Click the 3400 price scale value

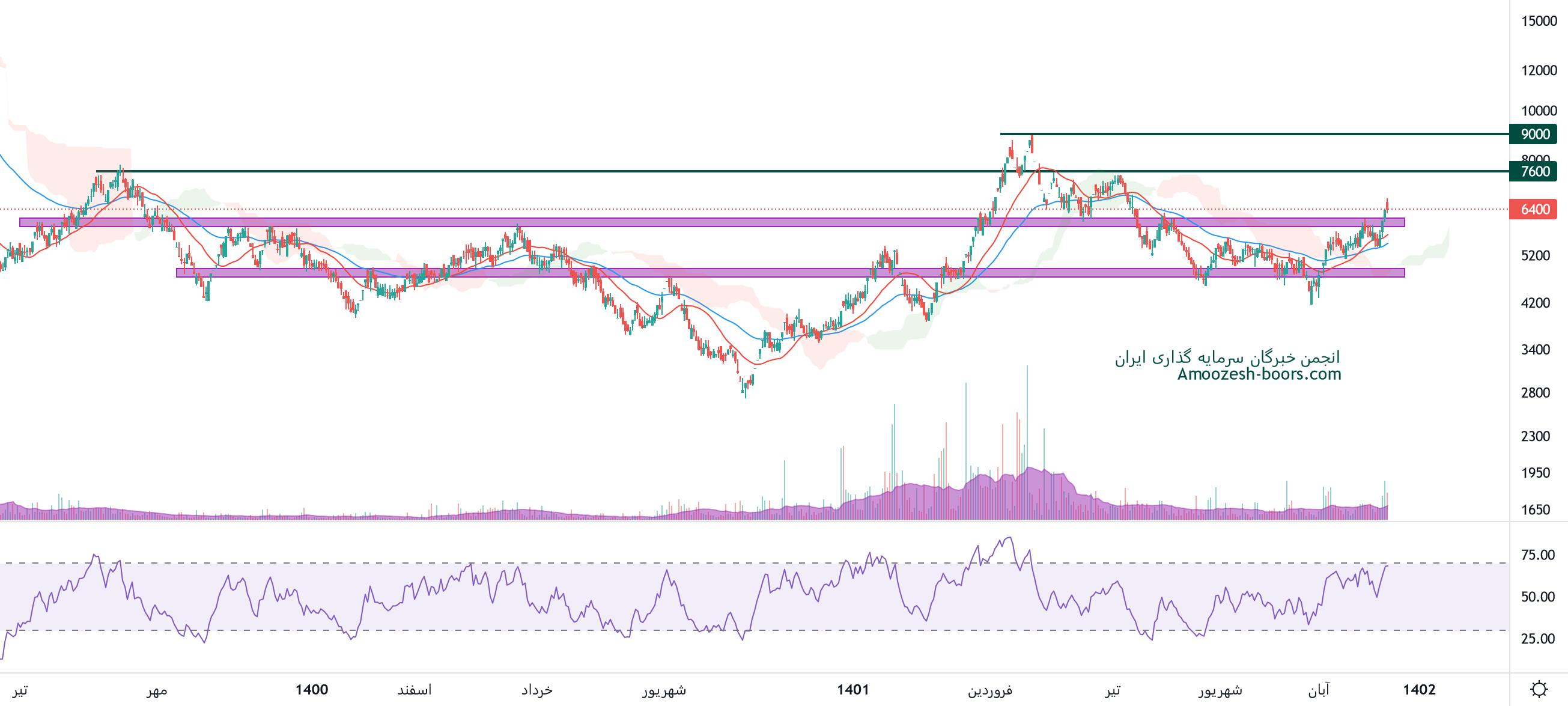coord(1536,350)
